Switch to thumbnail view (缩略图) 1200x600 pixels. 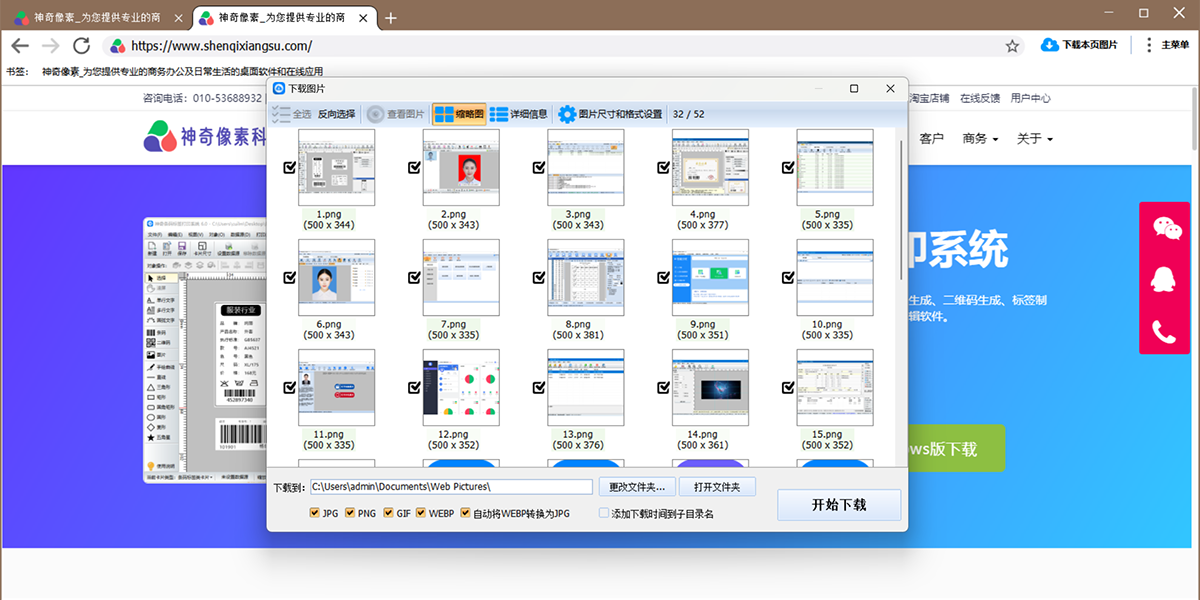pos(459,114)
